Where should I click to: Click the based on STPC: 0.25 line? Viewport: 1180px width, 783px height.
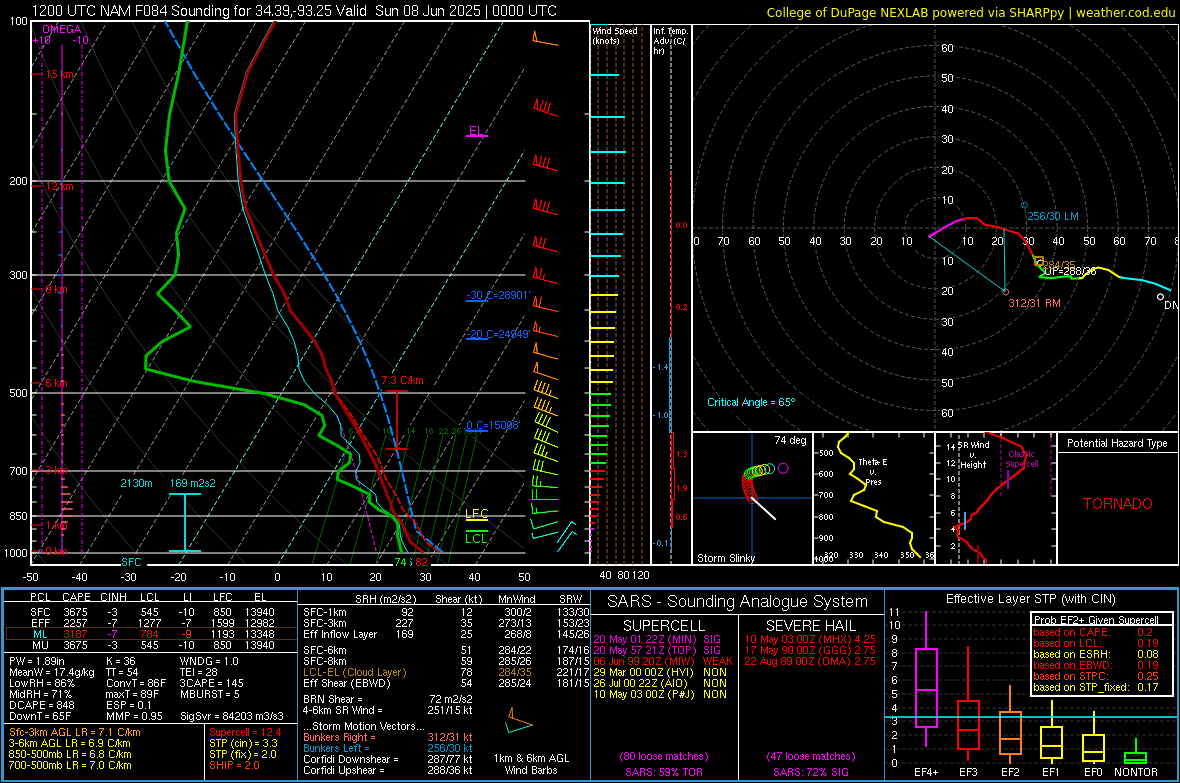[1096, 676]
